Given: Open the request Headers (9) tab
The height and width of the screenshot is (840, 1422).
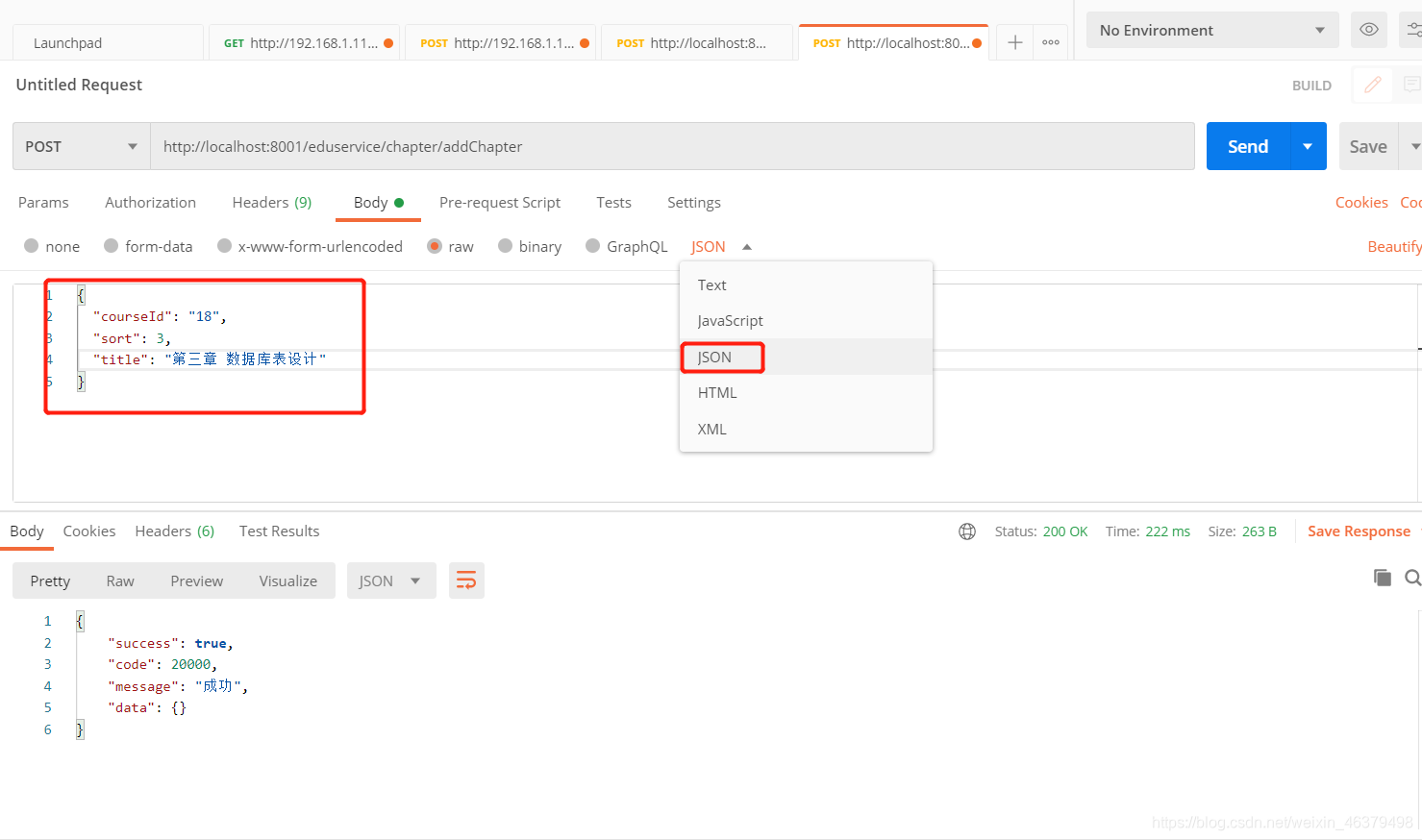Looking at the screenshot, I should coord(272,202).
